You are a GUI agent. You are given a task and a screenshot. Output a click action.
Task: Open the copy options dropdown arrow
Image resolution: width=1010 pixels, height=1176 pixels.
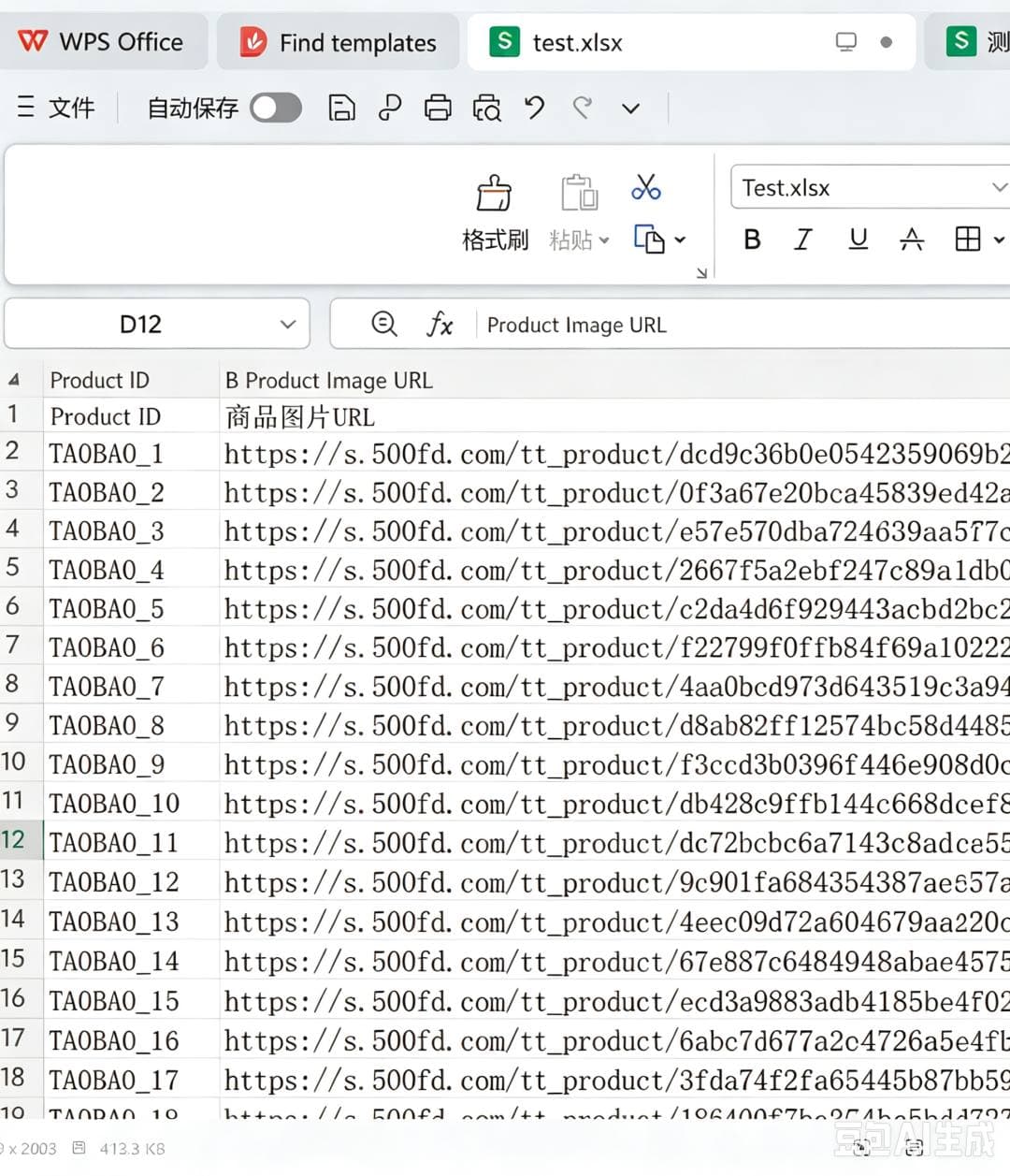point(680,240)
